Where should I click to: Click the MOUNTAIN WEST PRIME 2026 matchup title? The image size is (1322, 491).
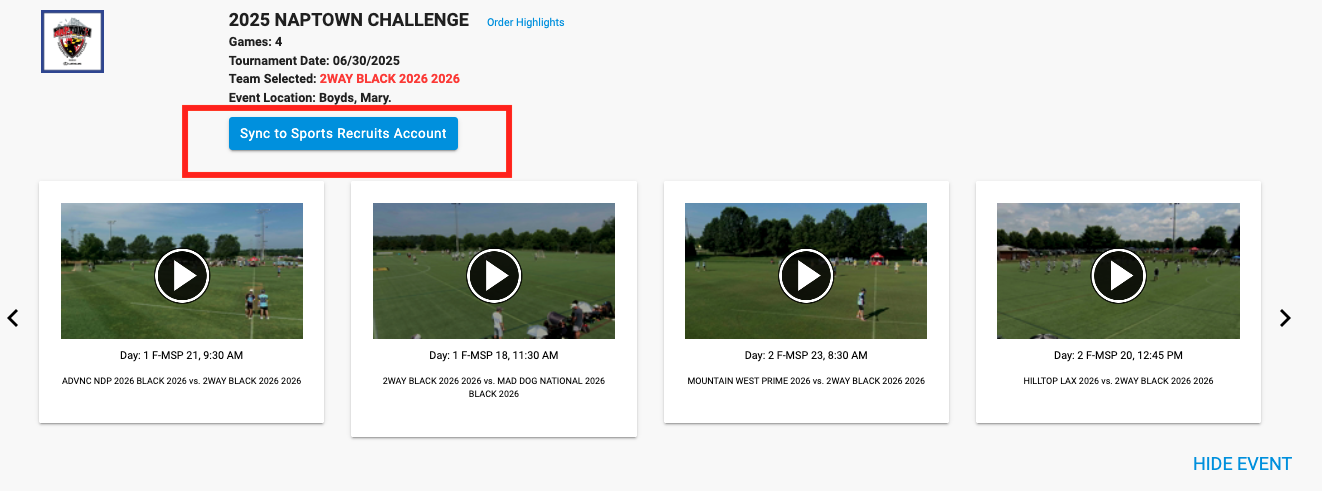pos(806,381)
